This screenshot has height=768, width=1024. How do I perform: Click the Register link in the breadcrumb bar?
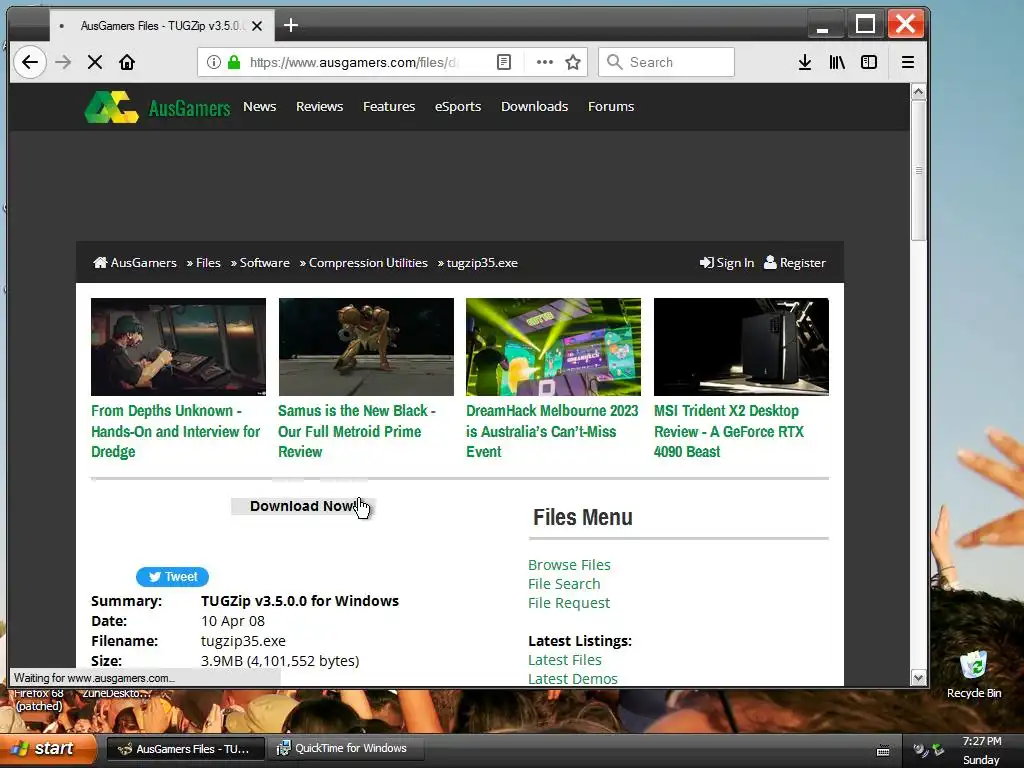click(795, 263)
